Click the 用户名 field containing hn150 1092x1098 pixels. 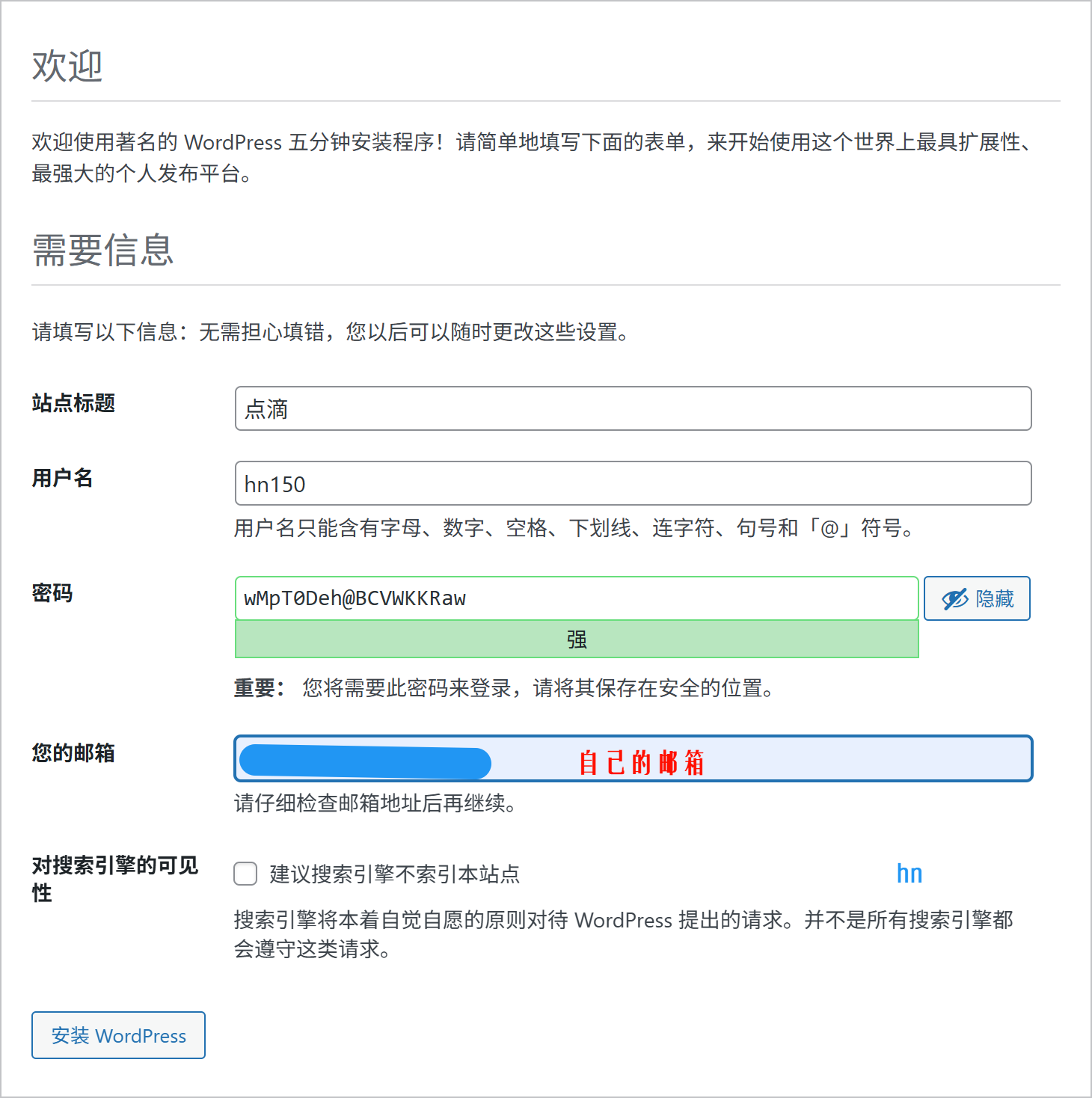pyautogui.click(x=633, y=483)
